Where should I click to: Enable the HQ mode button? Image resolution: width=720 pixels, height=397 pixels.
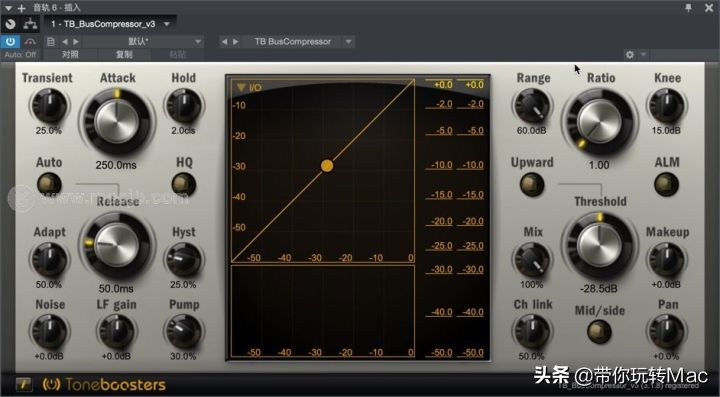pos(184,184)
